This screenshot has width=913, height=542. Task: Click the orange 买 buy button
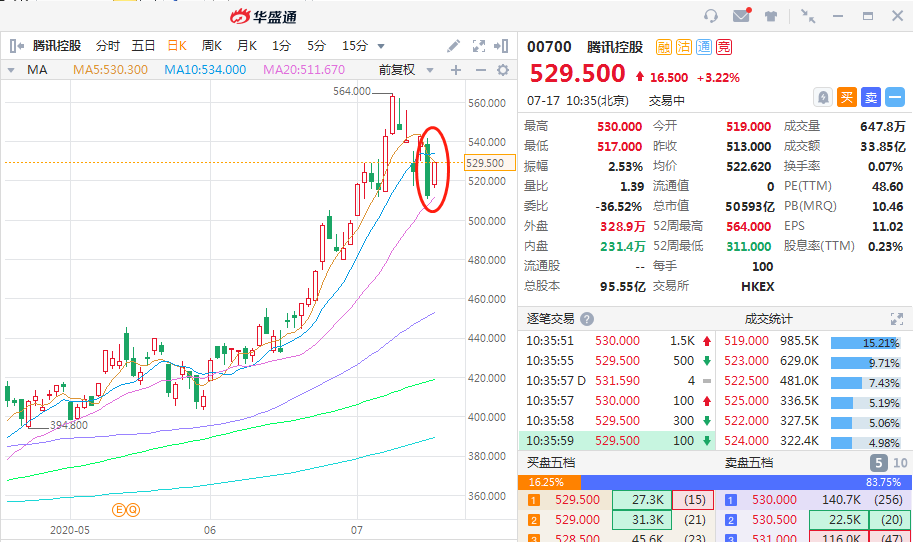coord(847,97)
